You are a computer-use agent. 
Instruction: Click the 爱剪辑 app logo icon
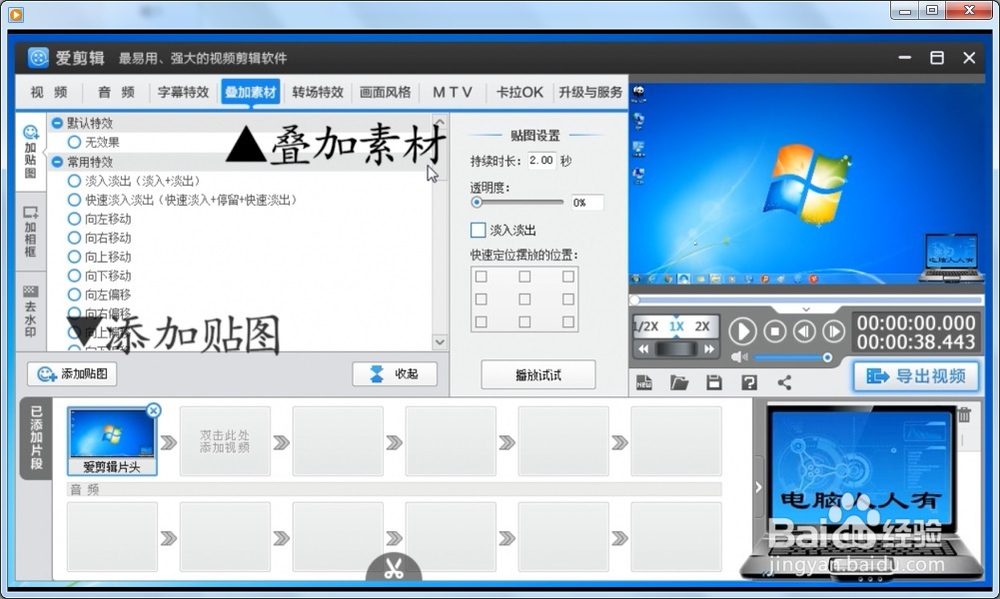(38, 58)
